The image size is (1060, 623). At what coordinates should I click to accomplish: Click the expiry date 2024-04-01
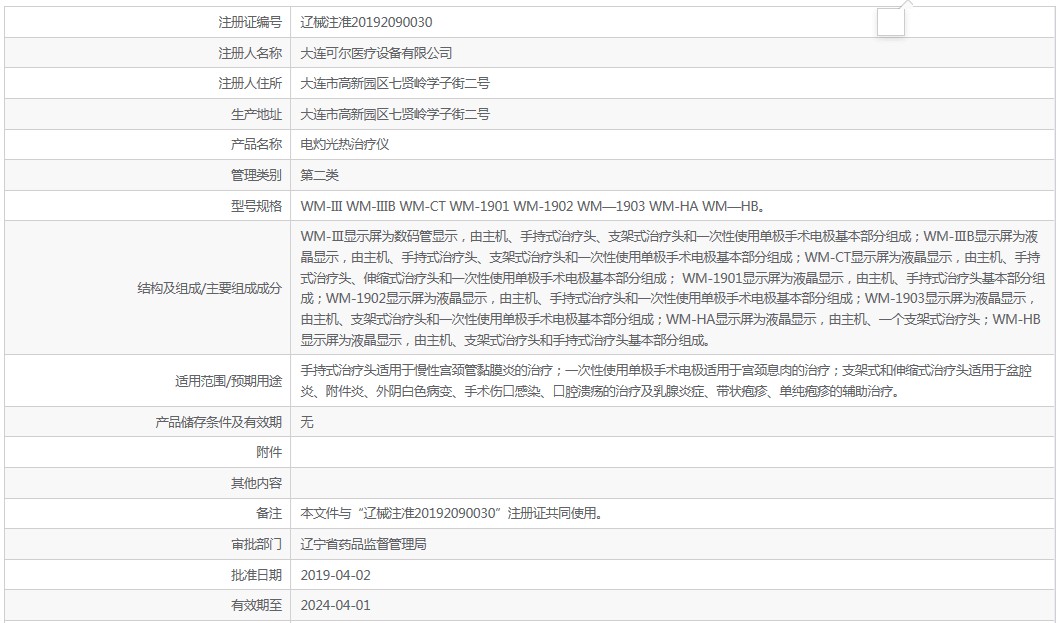(x=335, y=605)
